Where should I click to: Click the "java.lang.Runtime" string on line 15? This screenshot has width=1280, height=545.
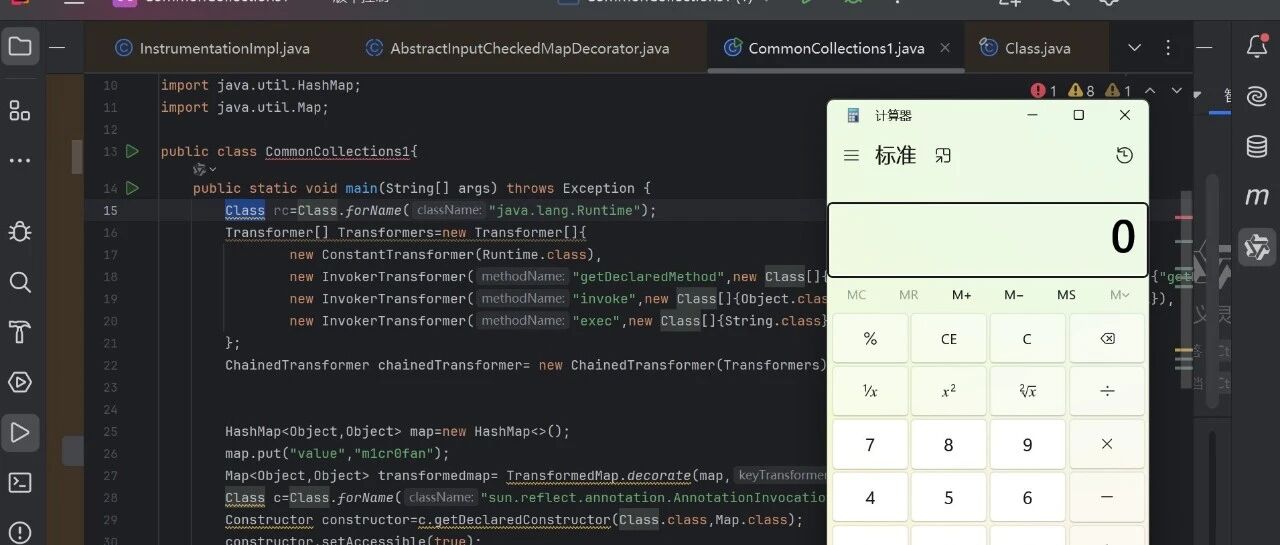pyautogui.click(x=564, y=210)
